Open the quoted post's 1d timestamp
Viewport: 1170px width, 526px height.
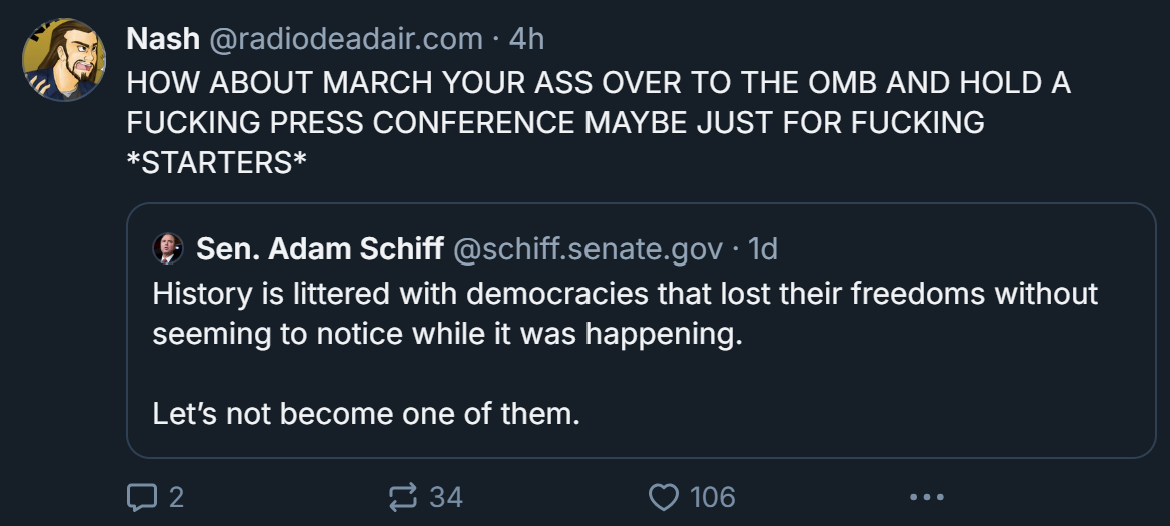[x=763, y=248]
